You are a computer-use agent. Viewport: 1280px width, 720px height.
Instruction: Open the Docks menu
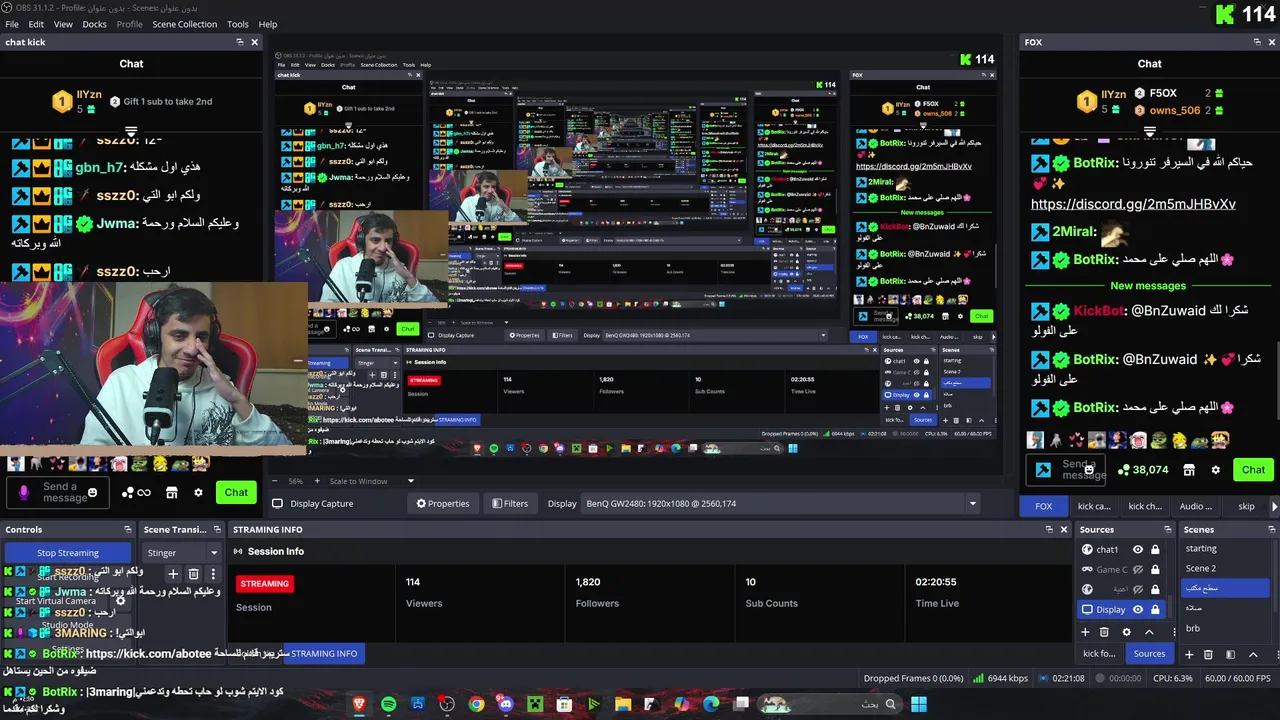click(94, 24)
